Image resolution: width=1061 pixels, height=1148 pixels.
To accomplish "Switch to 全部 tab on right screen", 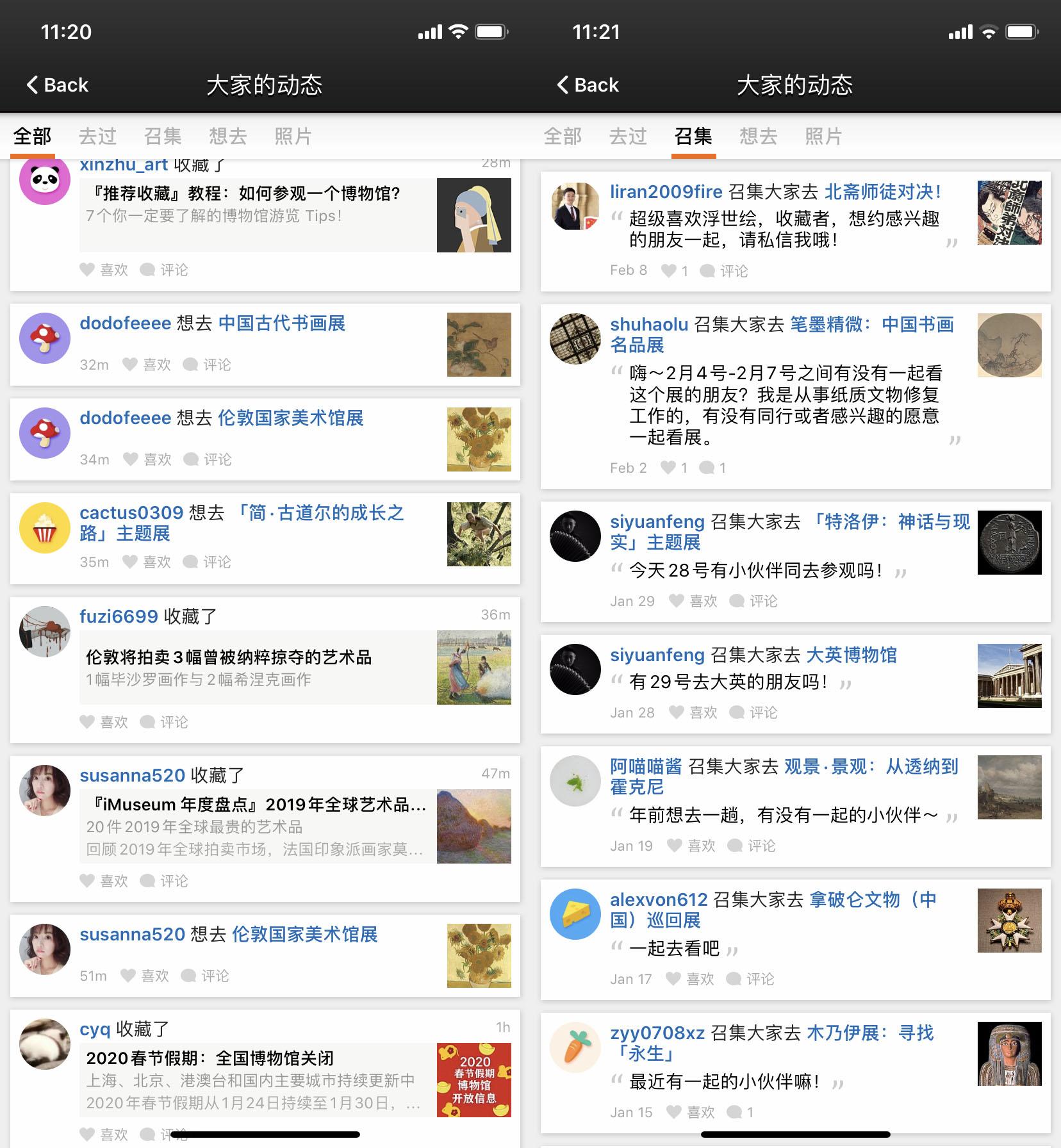I will (563, 136).
